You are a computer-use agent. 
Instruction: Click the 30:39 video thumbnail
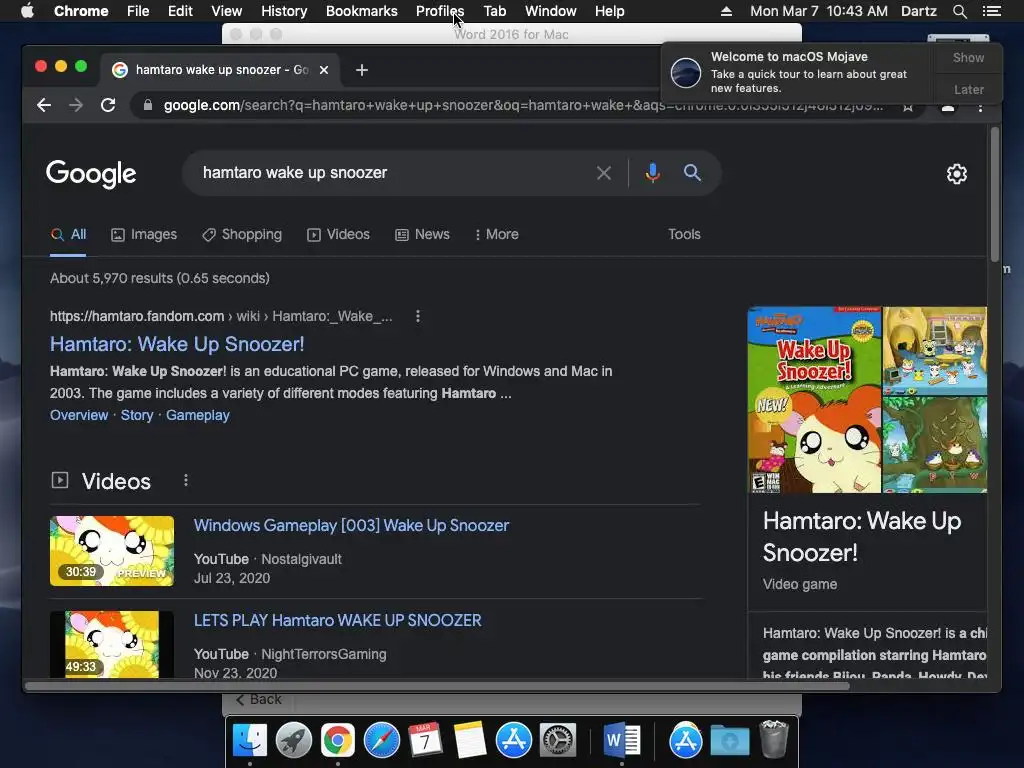(x=112, y=551)
